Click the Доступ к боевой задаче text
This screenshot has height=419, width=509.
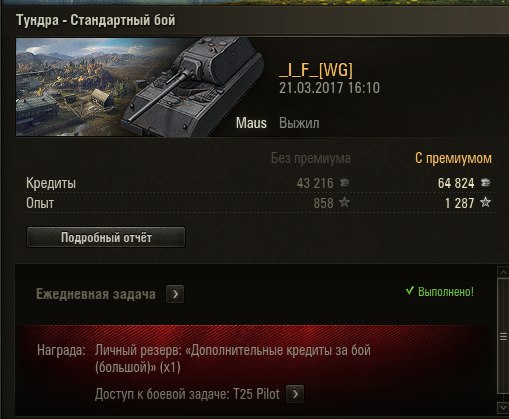coord(187,394)
